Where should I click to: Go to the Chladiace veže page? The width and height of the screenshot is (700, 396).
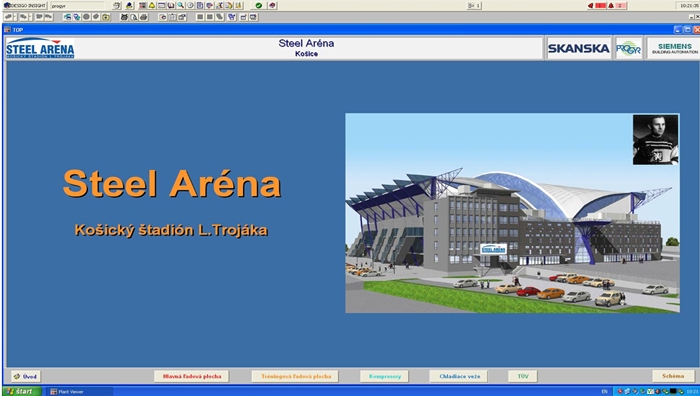pos(459,376)
